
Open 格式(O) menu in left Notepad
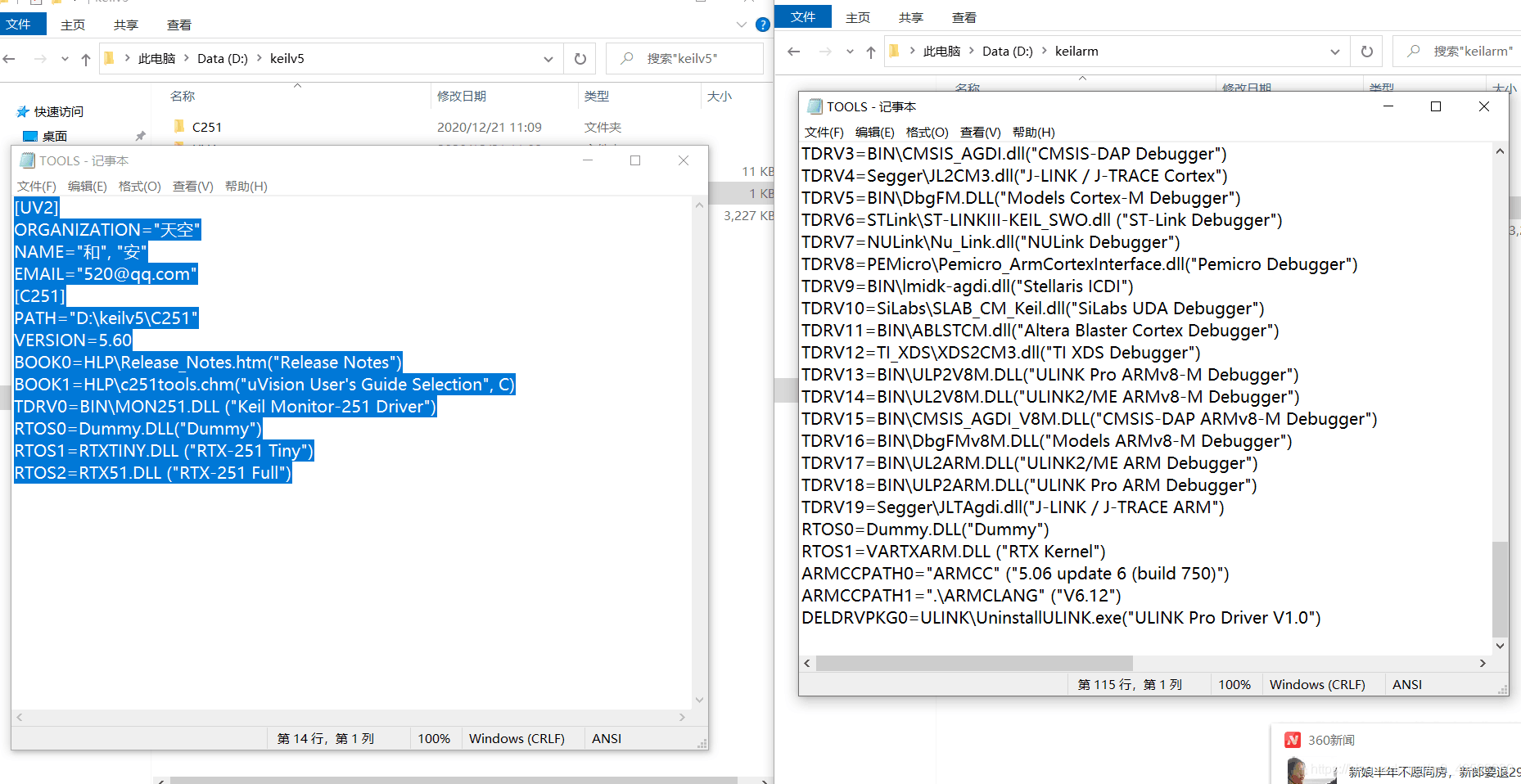tap(140, 187)
